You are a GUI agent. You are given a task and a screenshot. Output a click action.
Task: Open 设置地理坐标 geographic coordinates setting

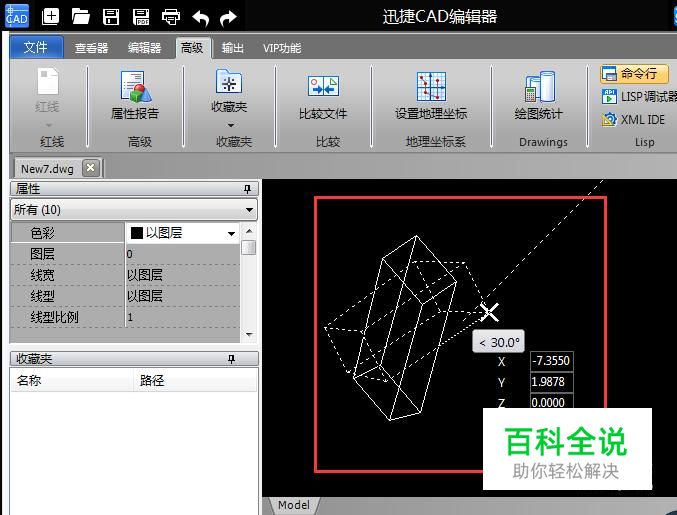431,96
